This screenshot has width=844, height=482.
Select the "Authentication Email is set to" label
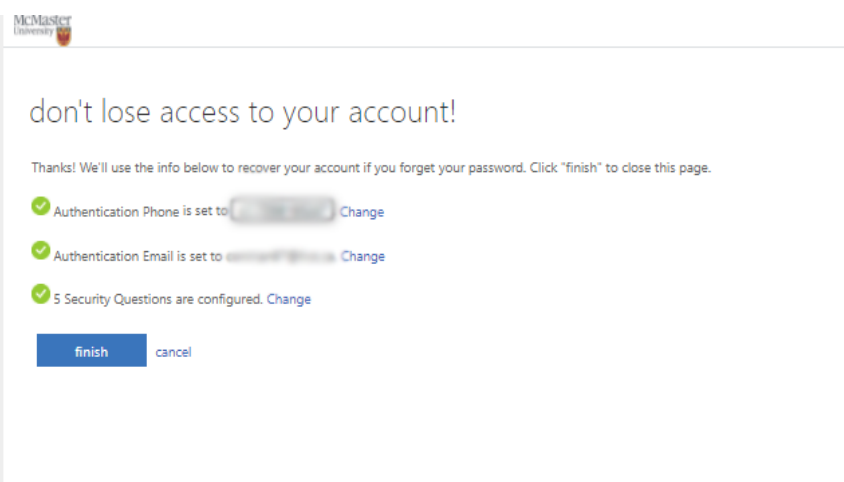pyautogui.click(x=137, y=256)
